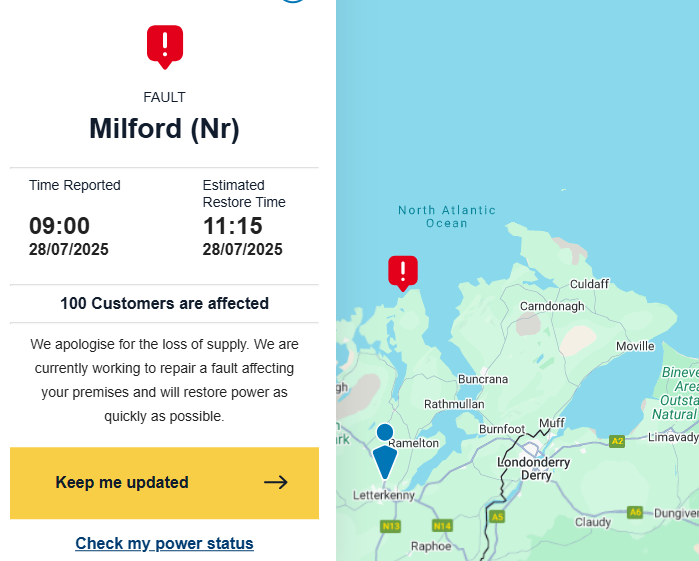
Task: Click the North Atlantic Ocean map label
Action: [x=446, y=216]
